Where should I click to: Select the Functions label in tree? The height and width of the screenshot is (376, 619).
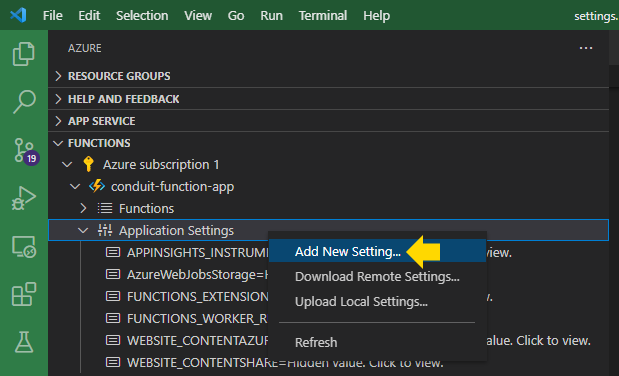click(146, 208)
